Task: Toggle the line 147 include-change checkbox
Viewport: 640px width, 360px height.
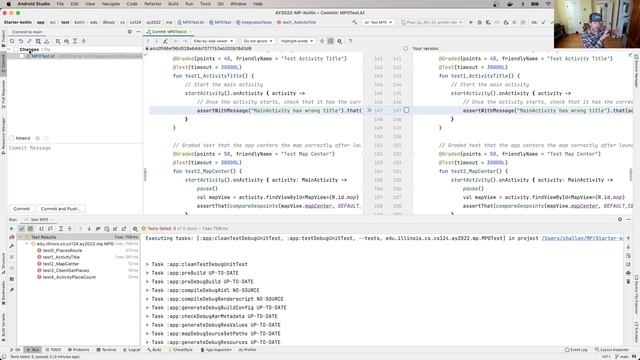Action: (406, 110)
